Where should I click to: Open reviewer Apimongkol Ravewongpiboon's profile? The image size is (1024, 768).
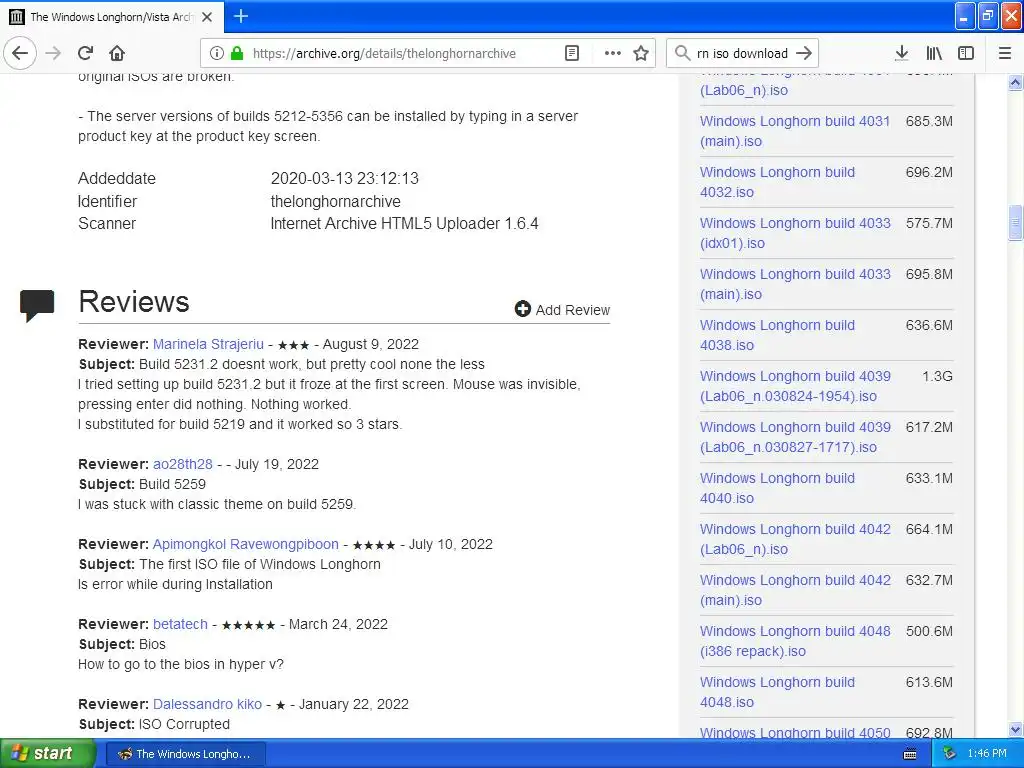point(246,544)
